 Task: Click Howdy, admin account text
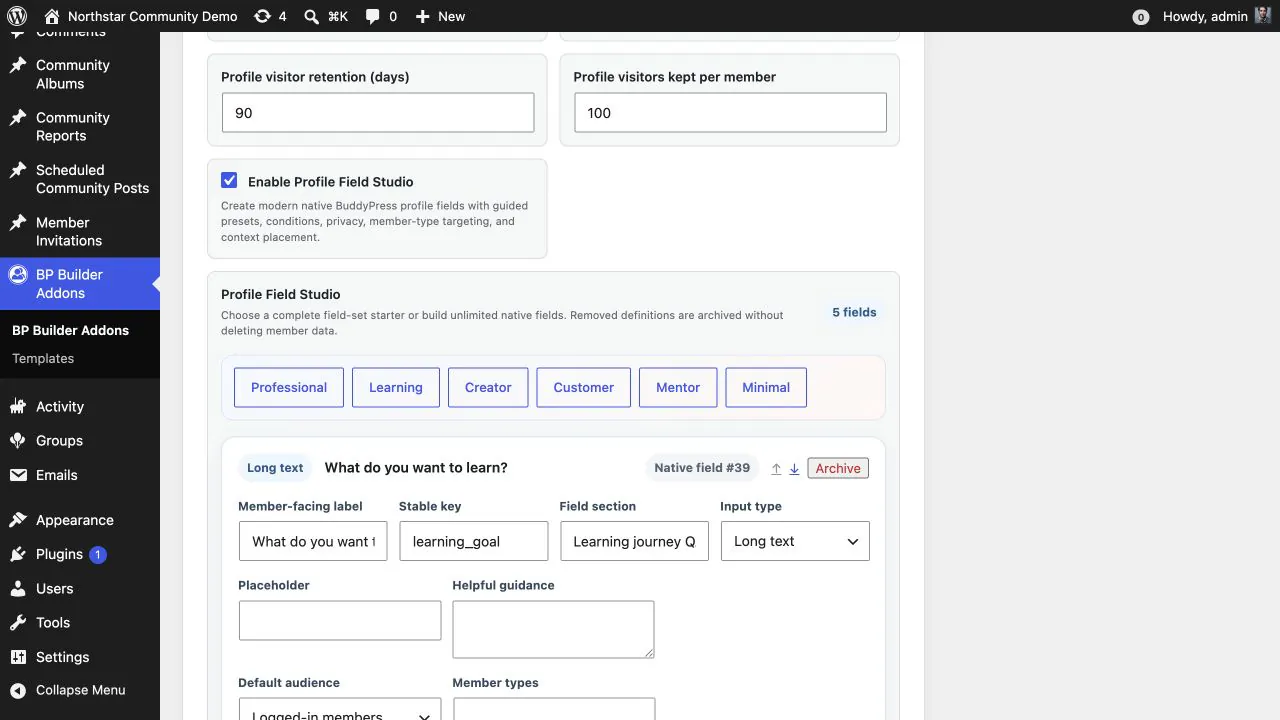click(1205, 16)
